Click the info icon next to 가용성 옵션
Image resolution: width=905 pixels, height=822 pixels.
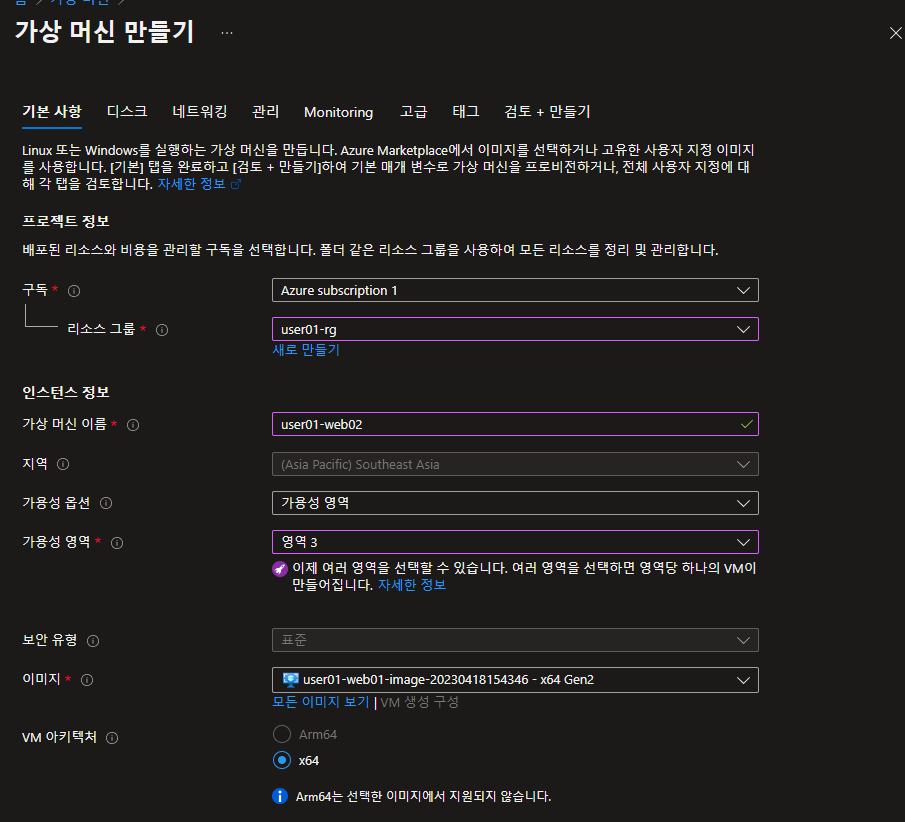[106, 503]
